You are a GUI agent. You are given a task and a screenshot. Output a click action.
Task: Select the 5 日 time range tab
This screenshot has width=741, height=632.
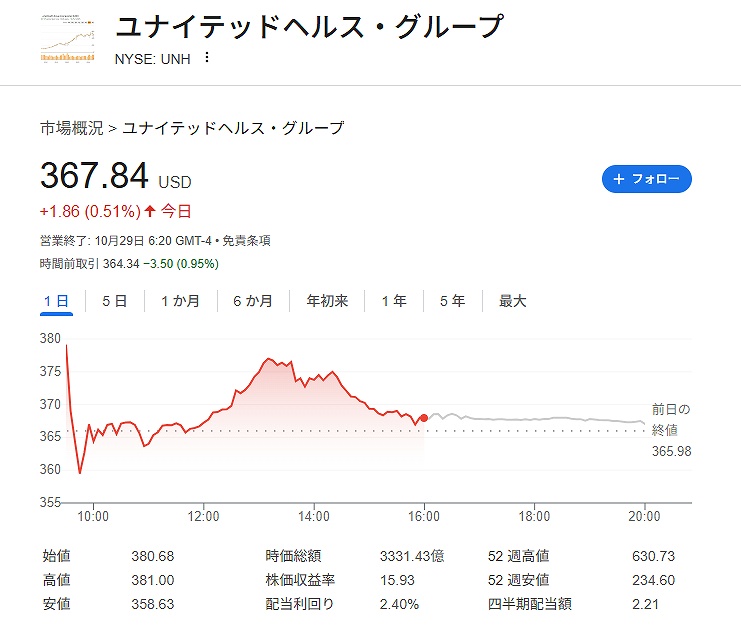click(x=114, y=301)
